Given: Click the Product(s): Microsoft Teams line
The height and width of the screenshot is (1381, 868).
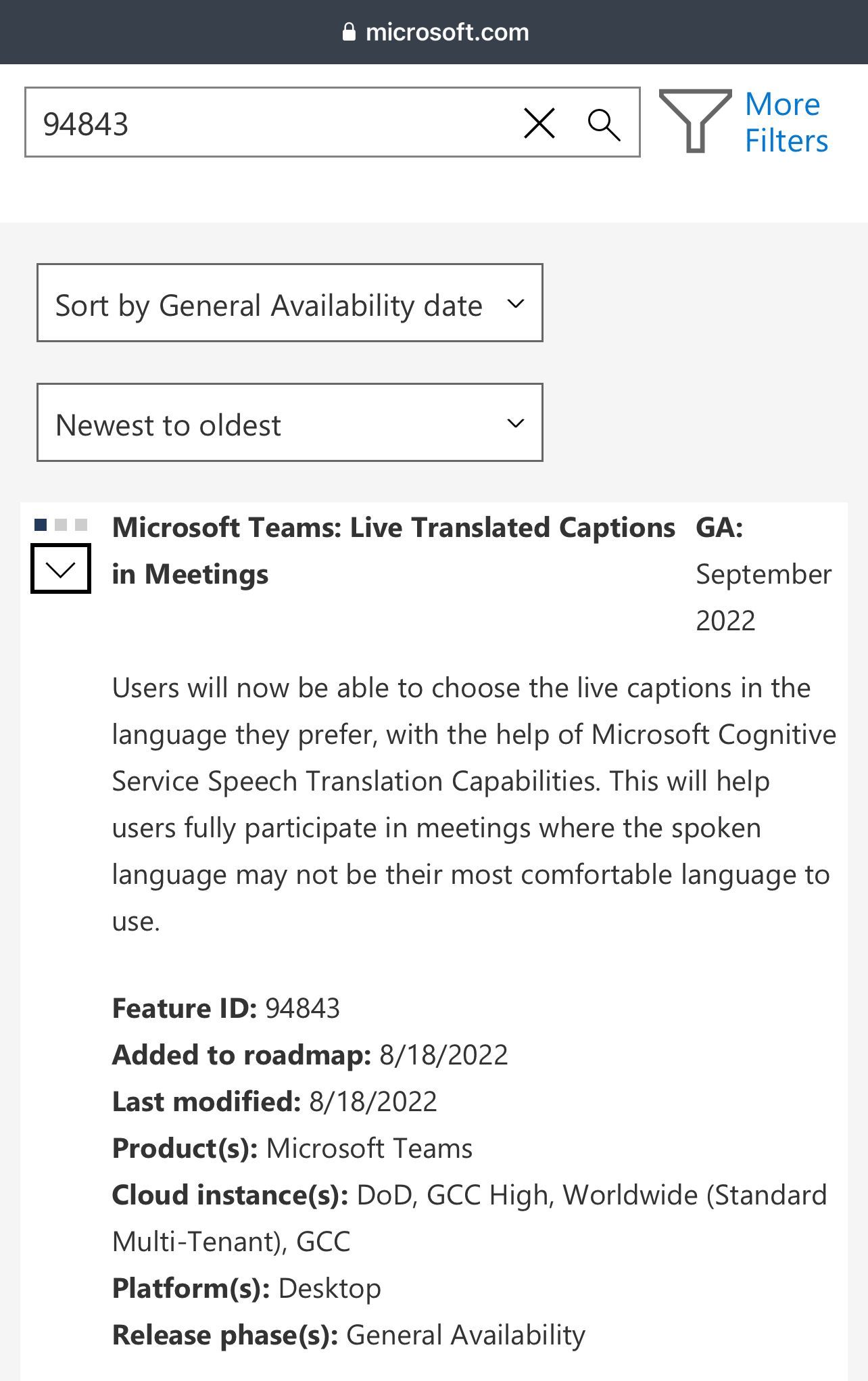Looking at the screenshot, I should coord(292,1148).
